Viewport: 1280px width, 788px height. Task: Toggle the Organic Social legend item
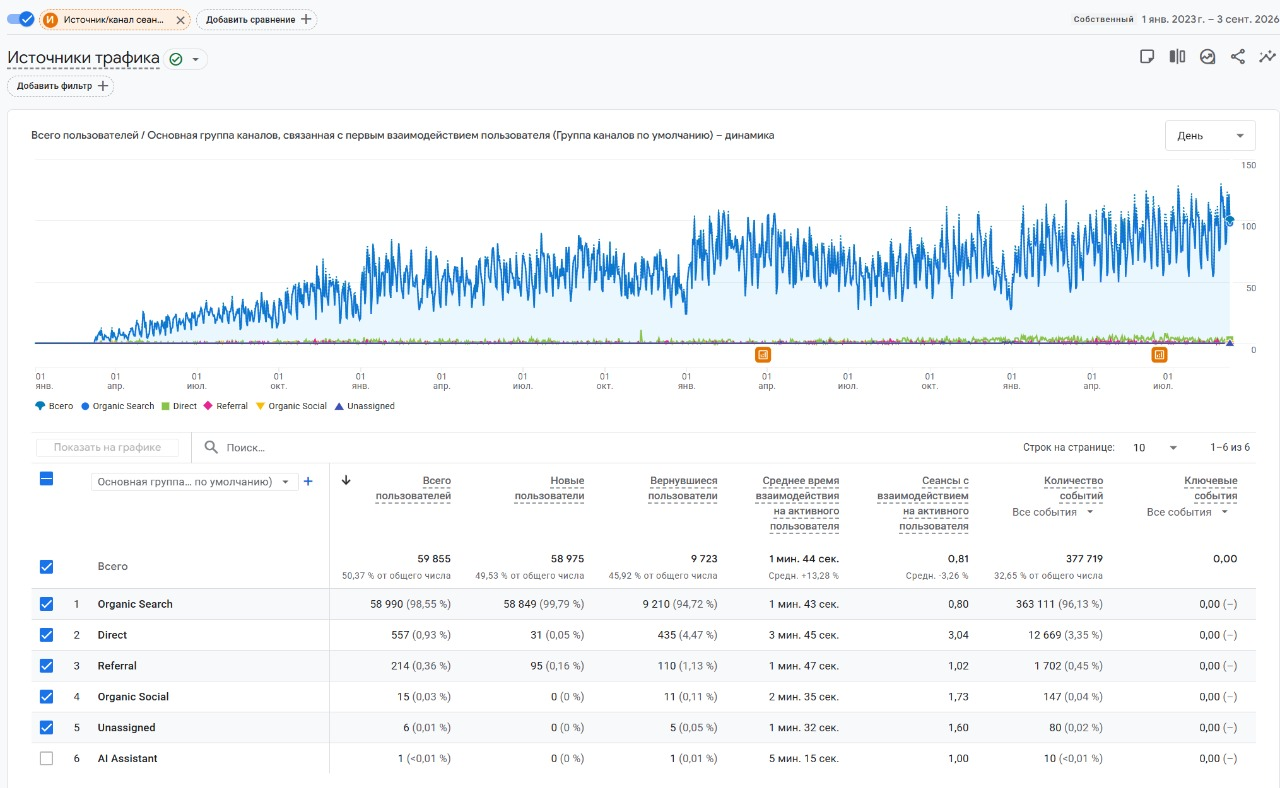click(292, 406)
